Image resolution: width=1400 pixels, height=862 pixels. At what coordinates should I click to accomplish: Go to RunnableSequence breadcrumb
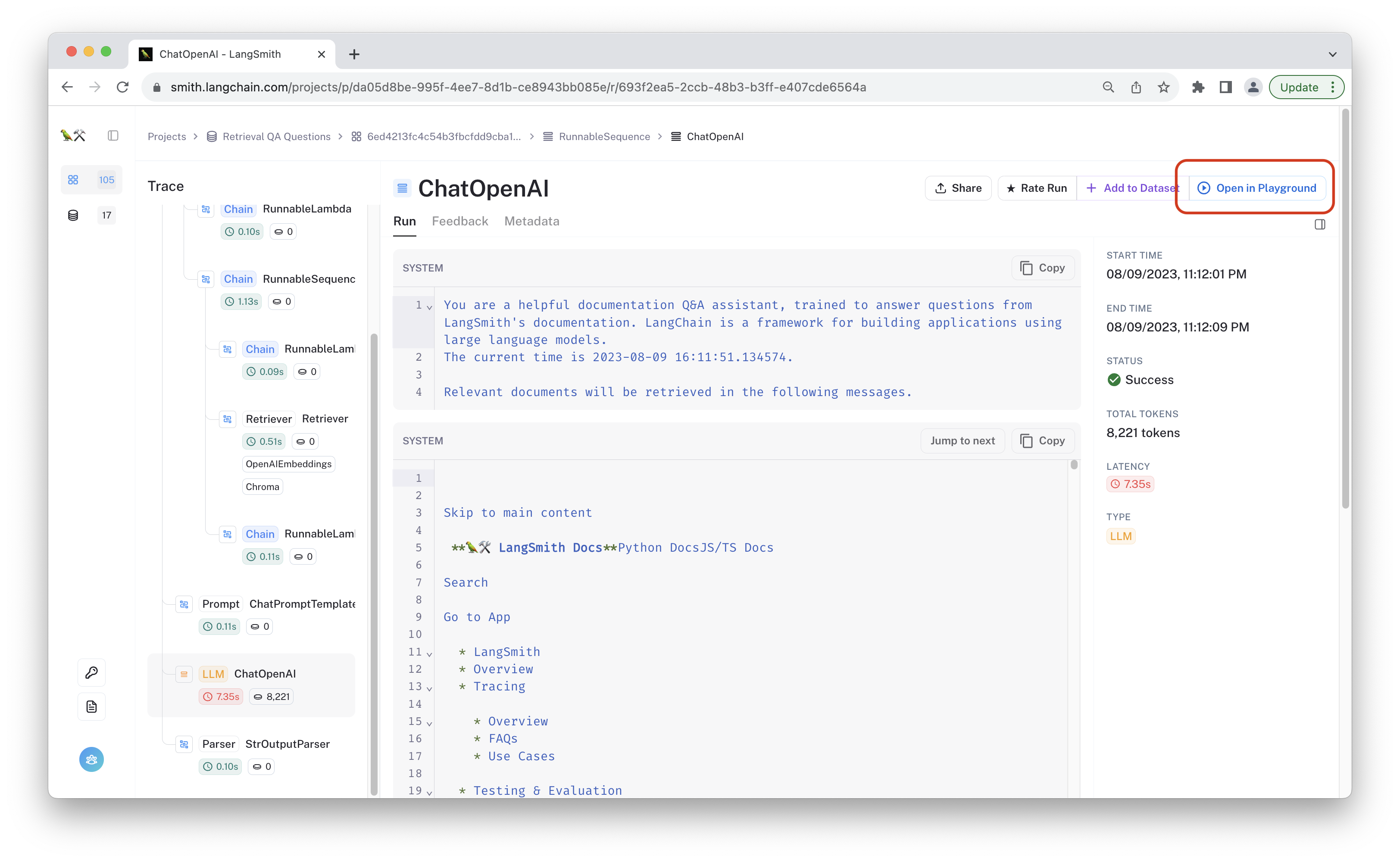[x=596, y=136]
